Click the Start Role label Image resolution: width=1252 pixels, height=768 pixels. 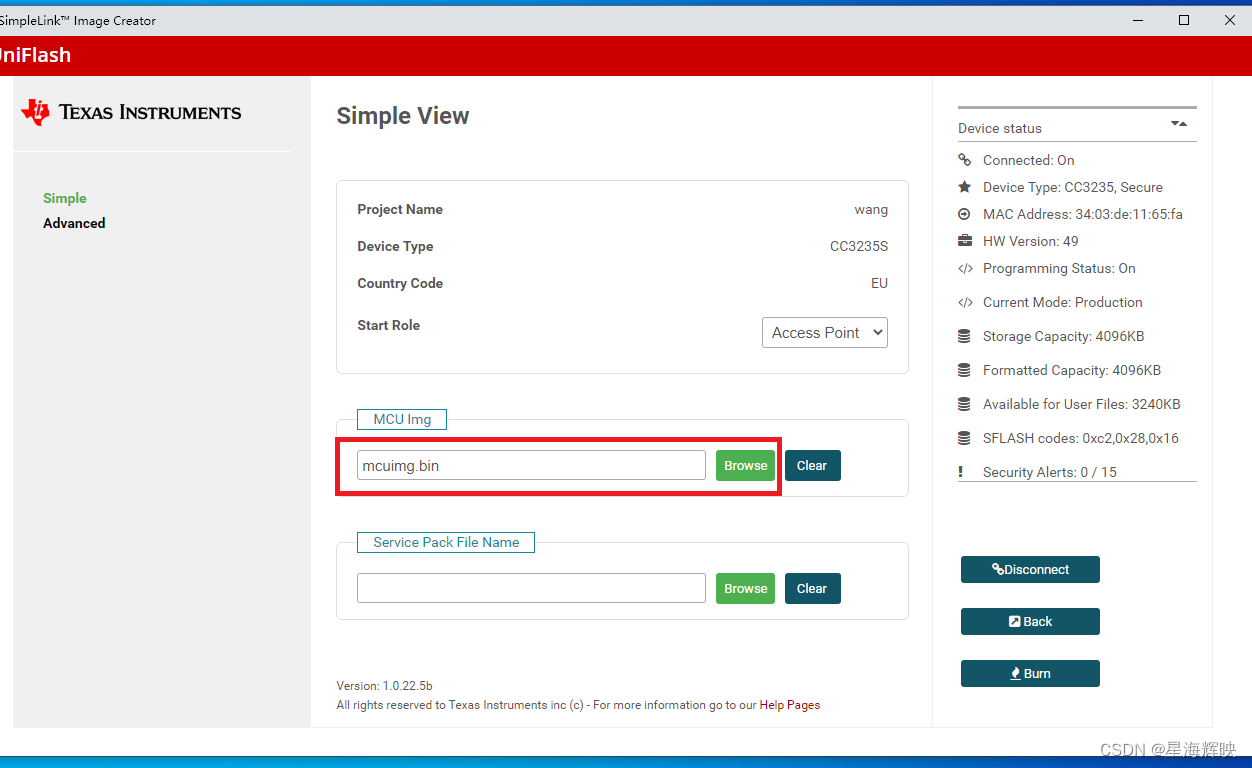(x=389, y=325)
